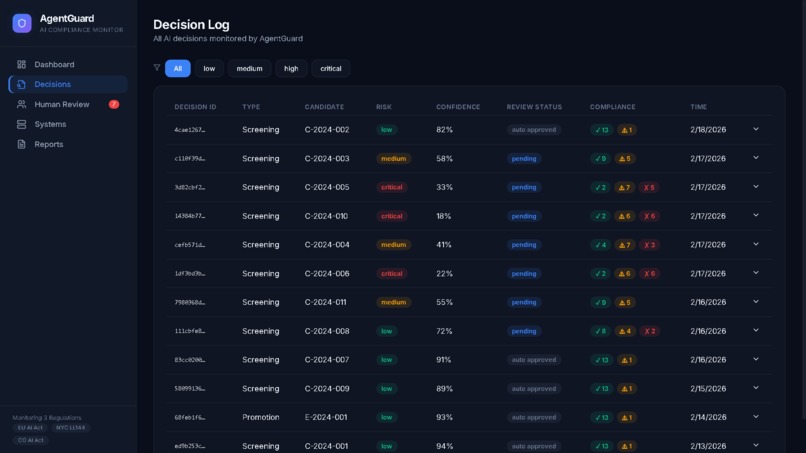Open the Systems page
Viewport: 806px width, 453px height.
[x=68, y=124]
